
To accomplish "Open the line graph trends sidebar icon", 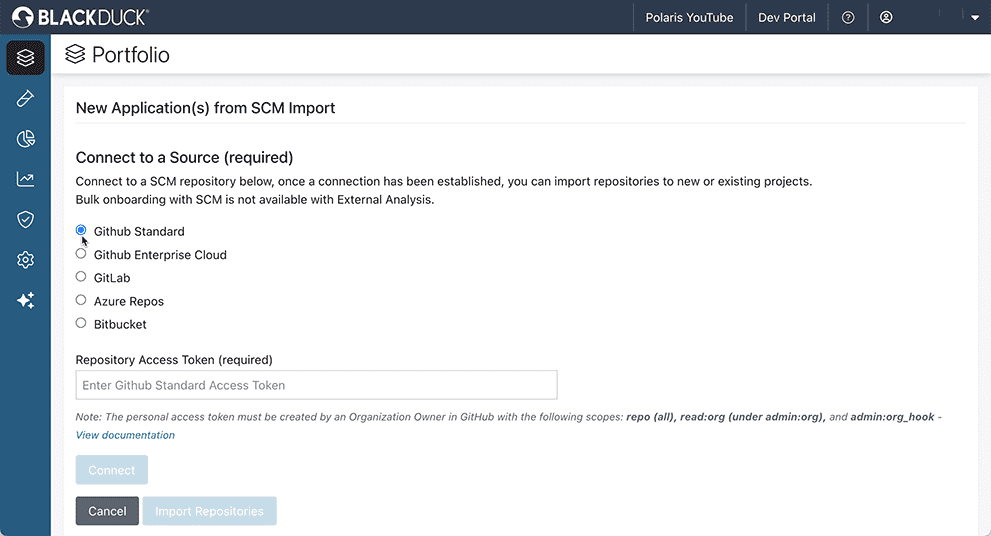I will [x=25, y=179].
